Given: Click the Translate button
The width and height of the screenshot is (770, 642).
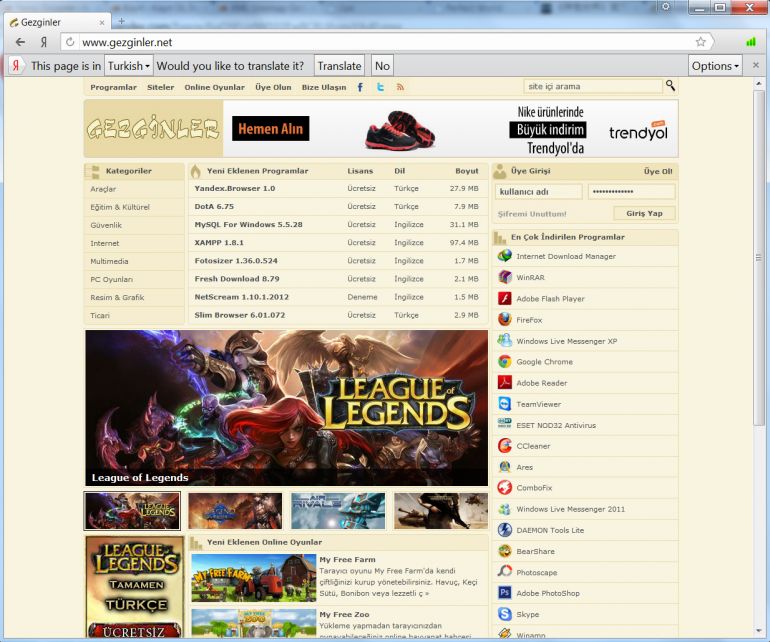Looking at the screenshot, I should coord(339,66).
